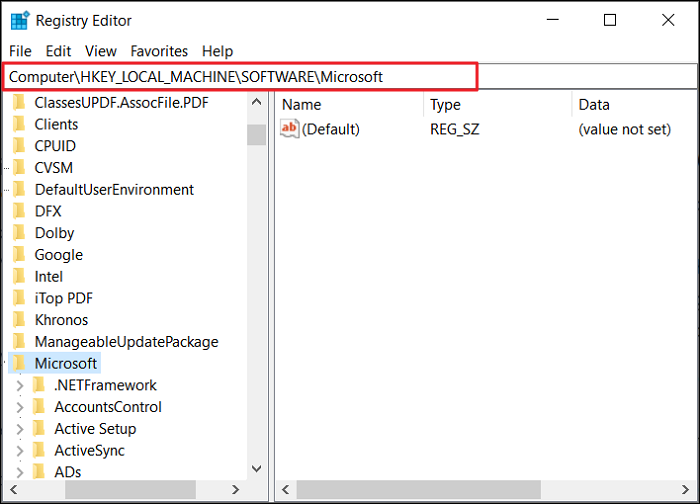This screenshot has width=700, height=504.
Task: Expand the .NETFramework key
Action: click(x=19, y=385)
